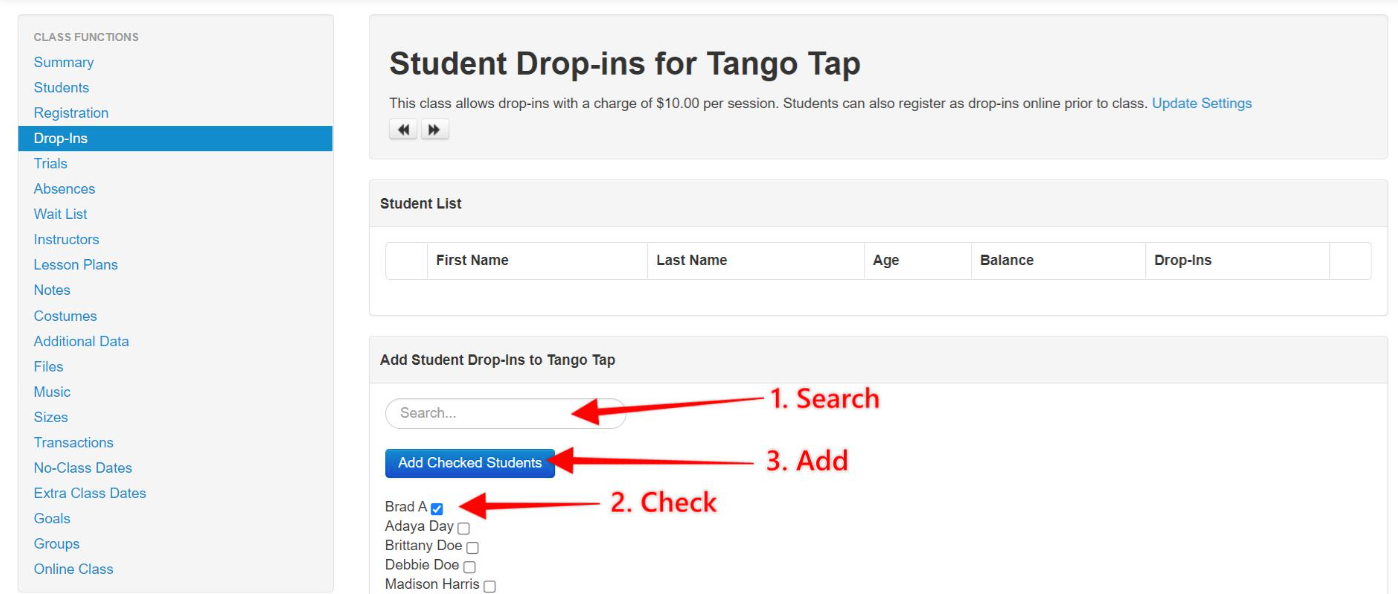Open the Wait List page
This screenshot has width=1398, height=594.
coord(60,214)
